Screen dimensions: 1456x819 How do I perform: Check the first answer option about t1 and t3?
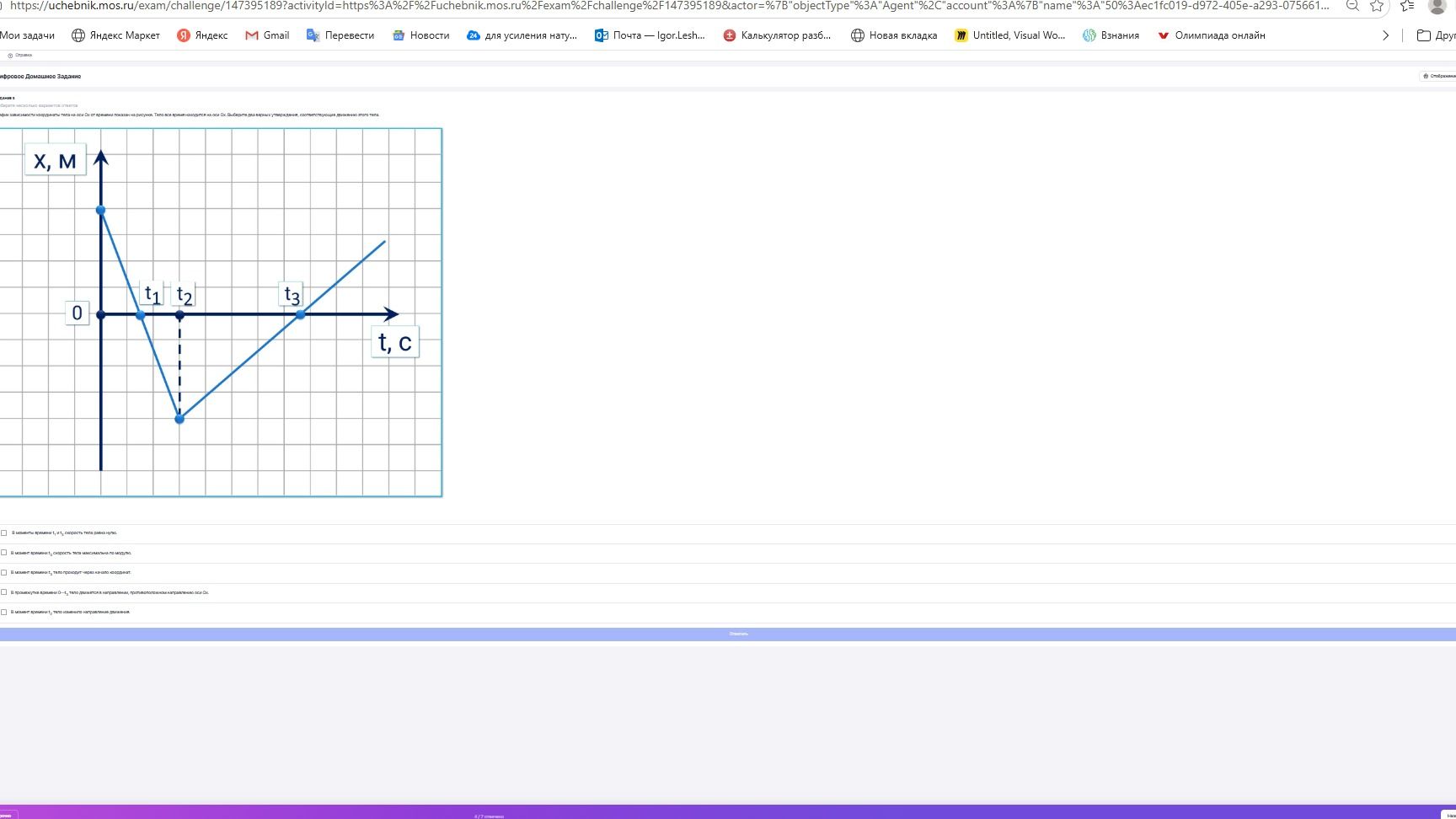(3, 533)
